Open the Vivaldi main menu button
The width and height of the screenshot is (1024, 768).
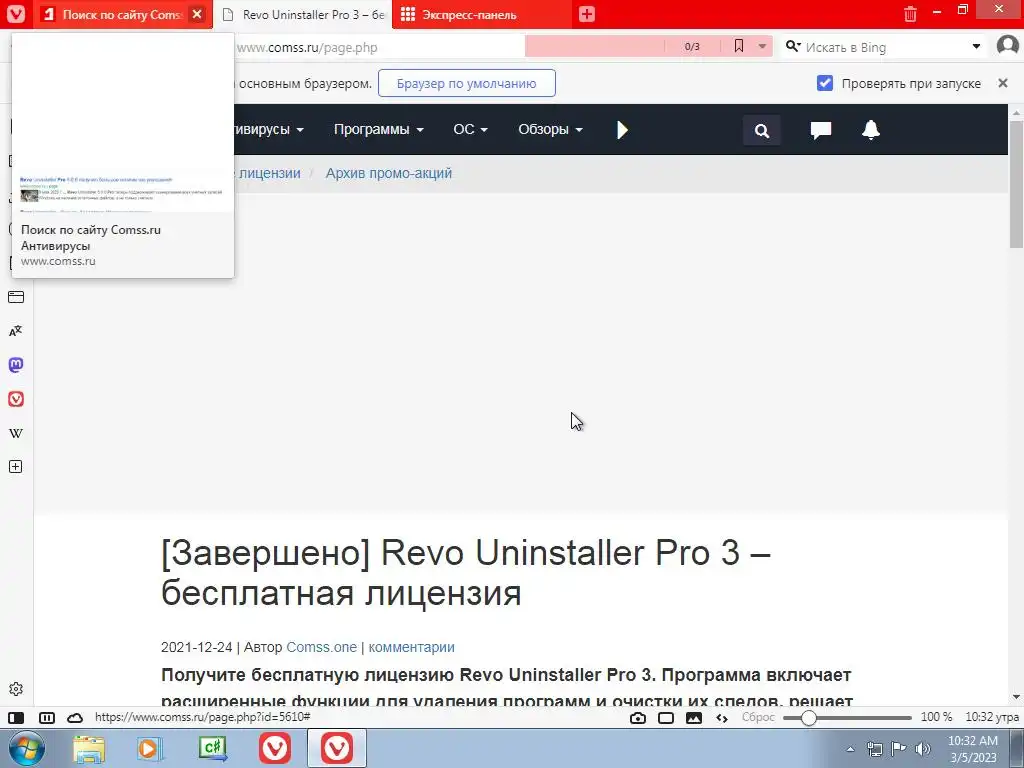point(16,14)
